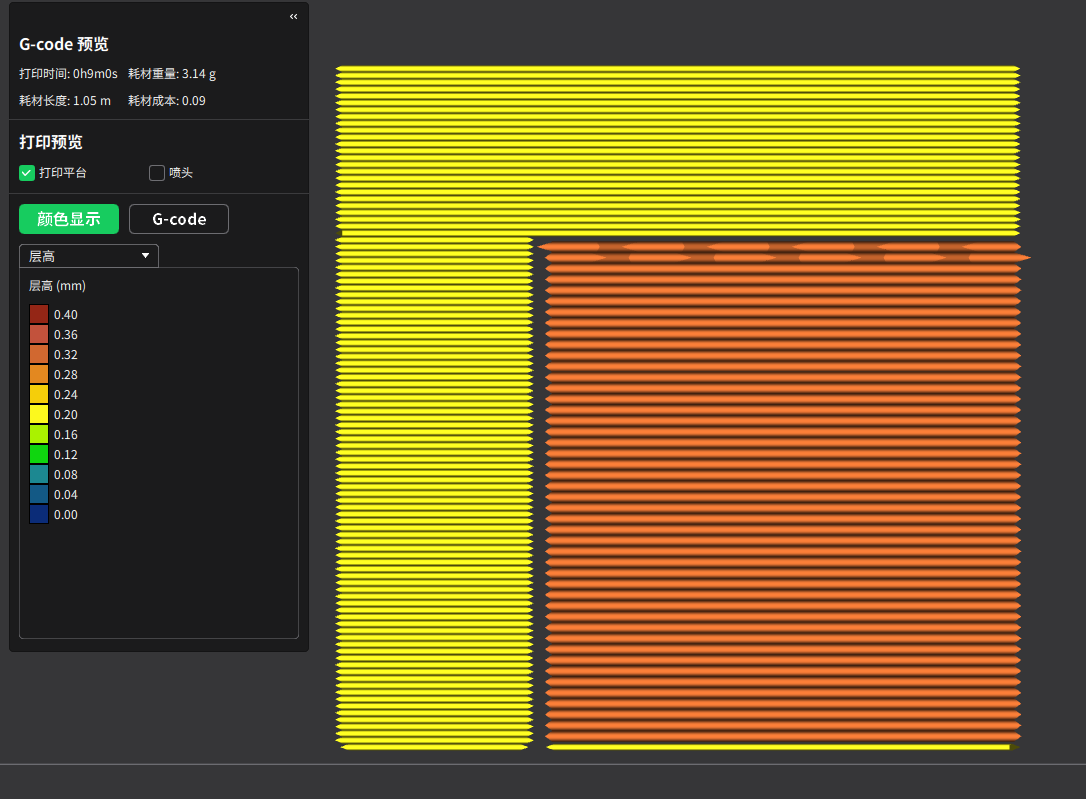Open the 层高 dropdown
This screenshot has height=799, width=1086.
[x=89, y=256]
